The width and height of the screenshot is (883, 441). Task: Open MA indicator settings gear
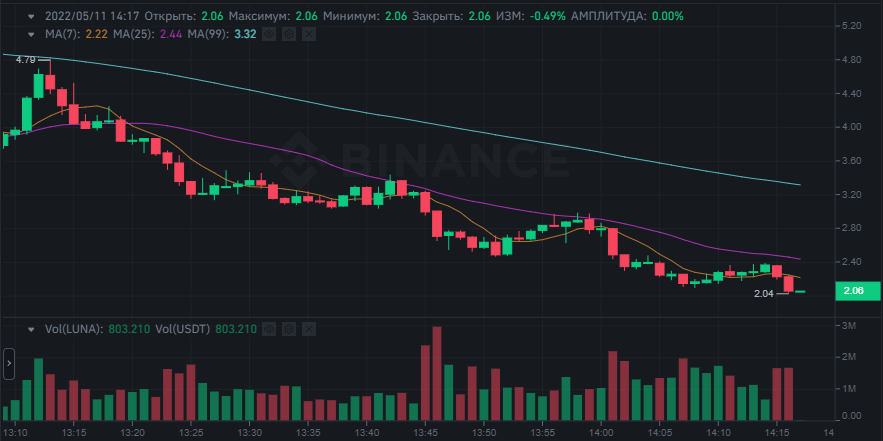(x=288, y=34)
